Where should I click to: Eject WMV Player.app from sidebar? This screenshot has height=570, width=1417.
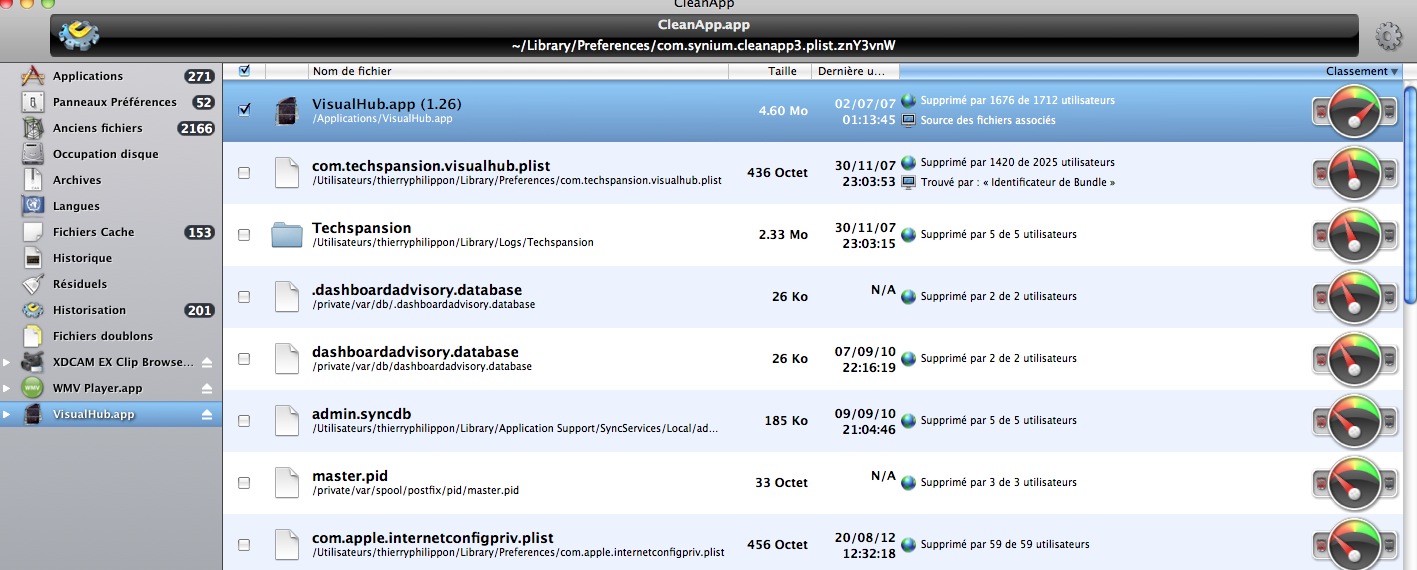[x=208, y=388]
